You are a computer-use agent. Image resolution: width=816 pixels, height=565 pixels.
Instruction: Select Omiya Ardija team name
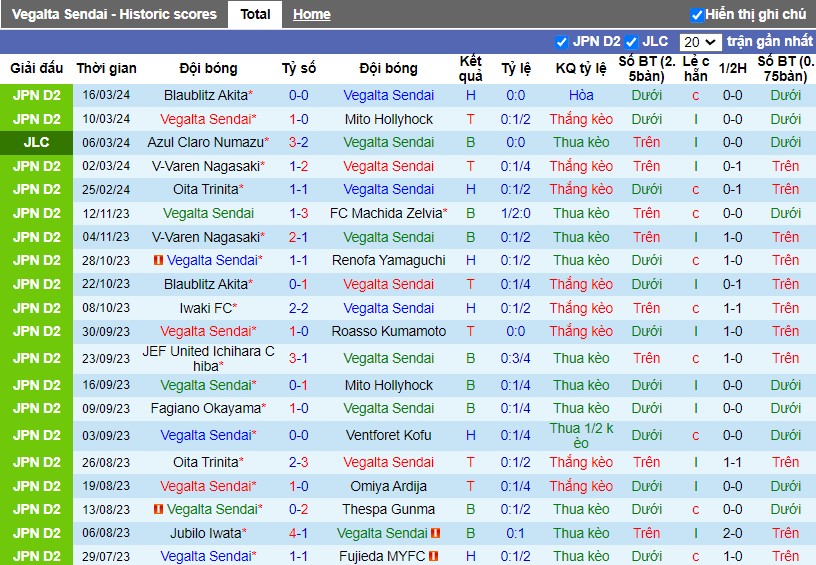[388, 486]
